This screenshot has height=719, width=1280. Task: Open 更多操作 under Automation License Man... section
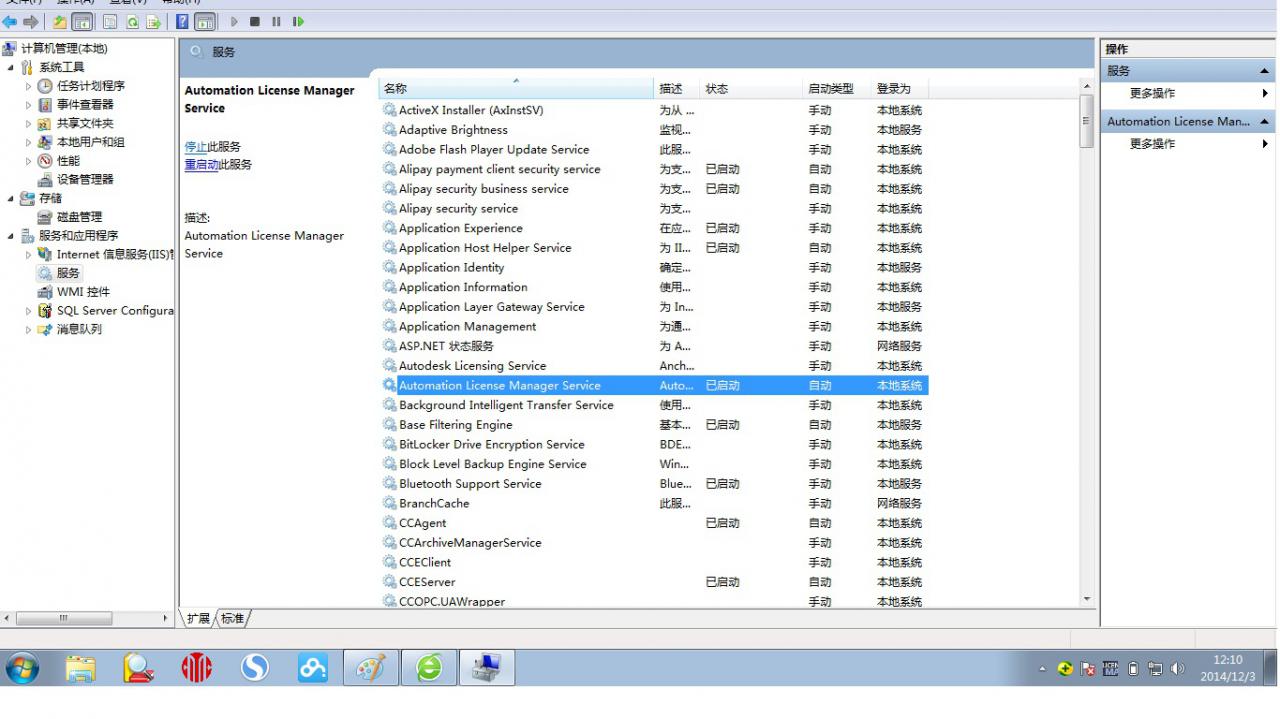(1152, 144)
